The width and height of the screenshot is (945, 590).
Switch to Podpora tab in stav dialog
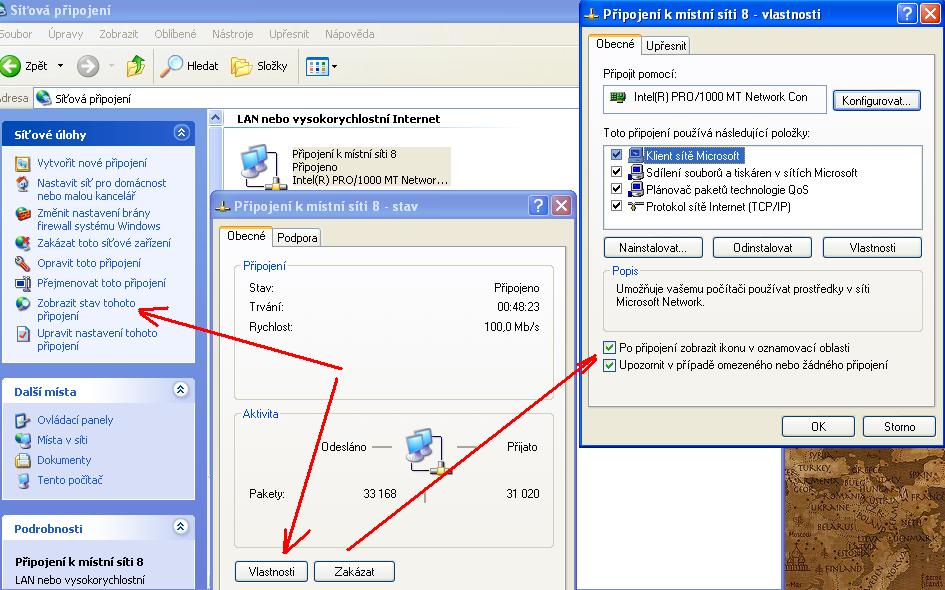pos(297,238)
